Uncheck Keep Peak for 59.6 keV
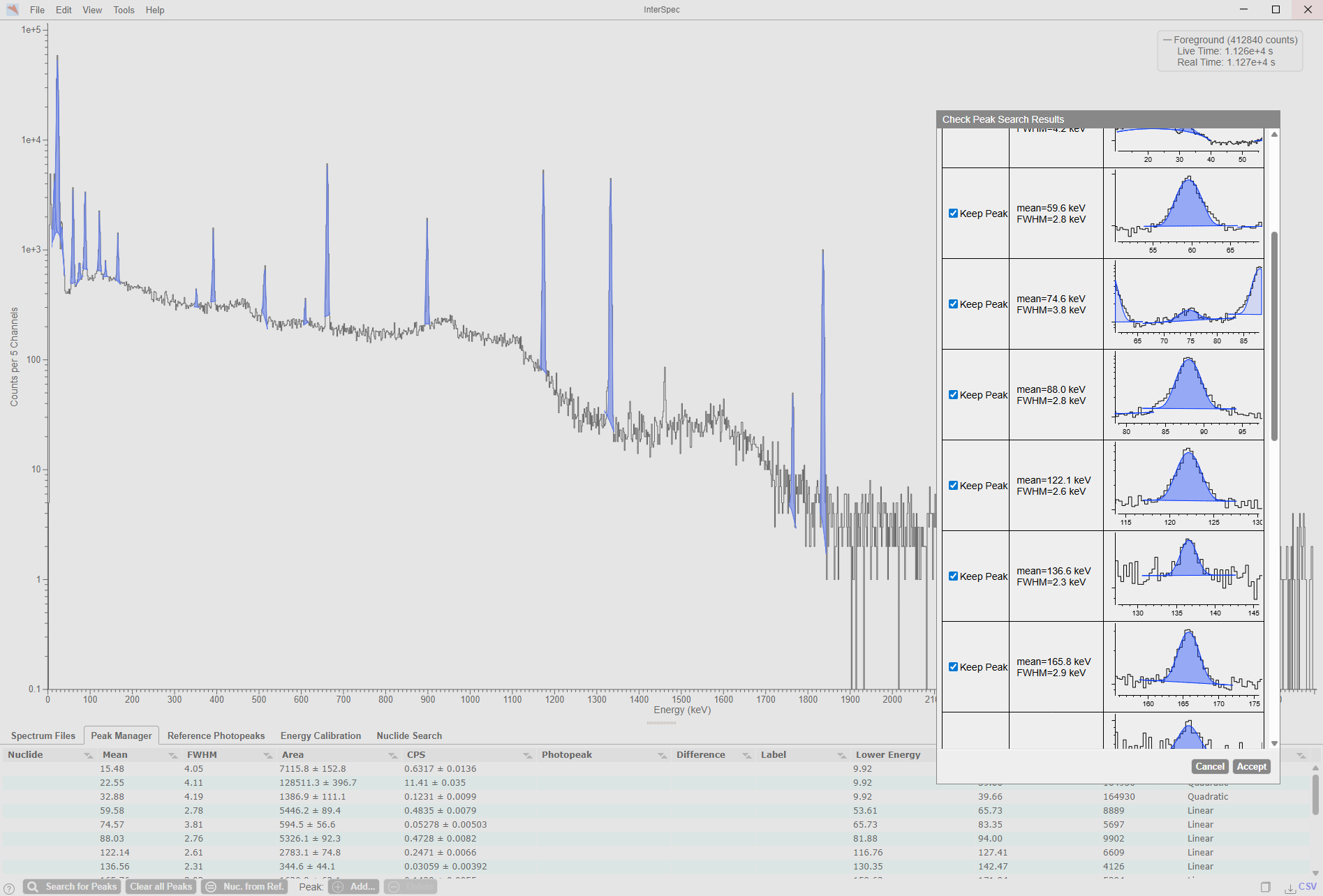1323x896 pixels. point(953,214)
